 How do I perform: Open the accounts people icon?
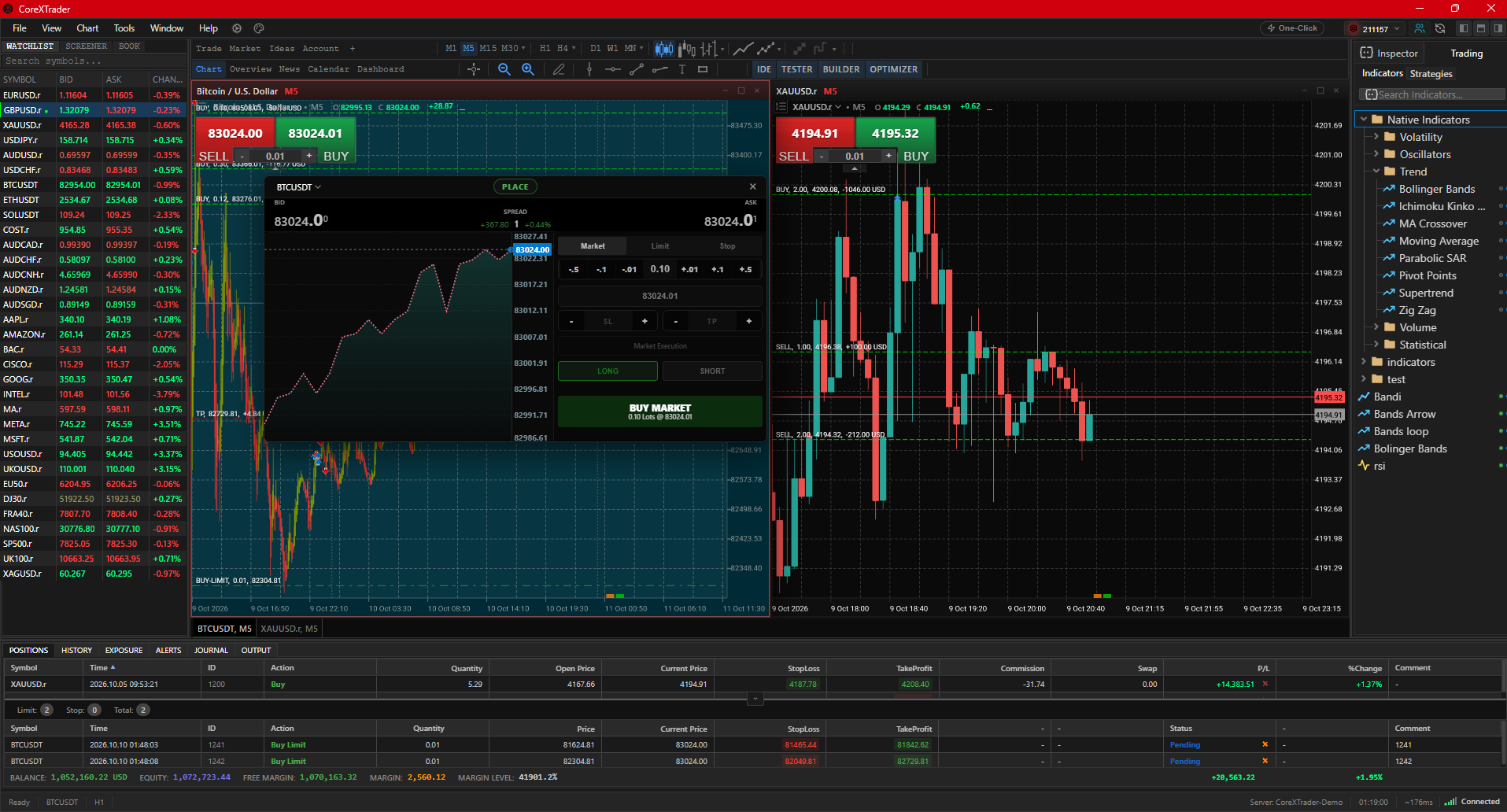pyautogui.click(x=1420, y=28)
